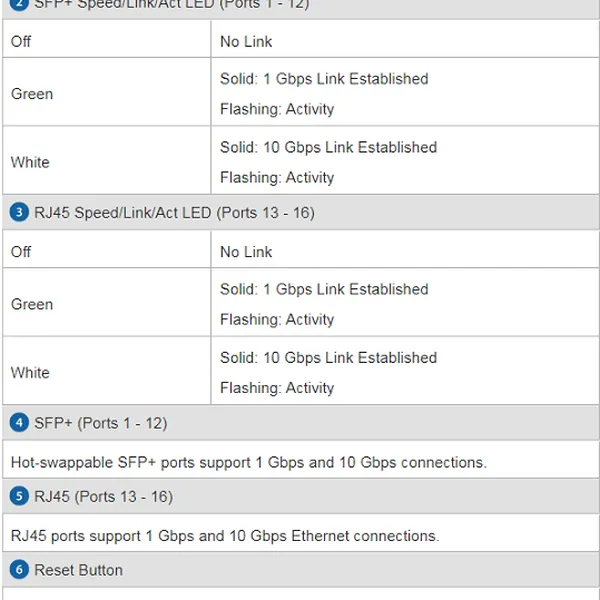Click the RJ45 table's Green cell
This screenshot has width=600, height=600.
pos(32,304)
